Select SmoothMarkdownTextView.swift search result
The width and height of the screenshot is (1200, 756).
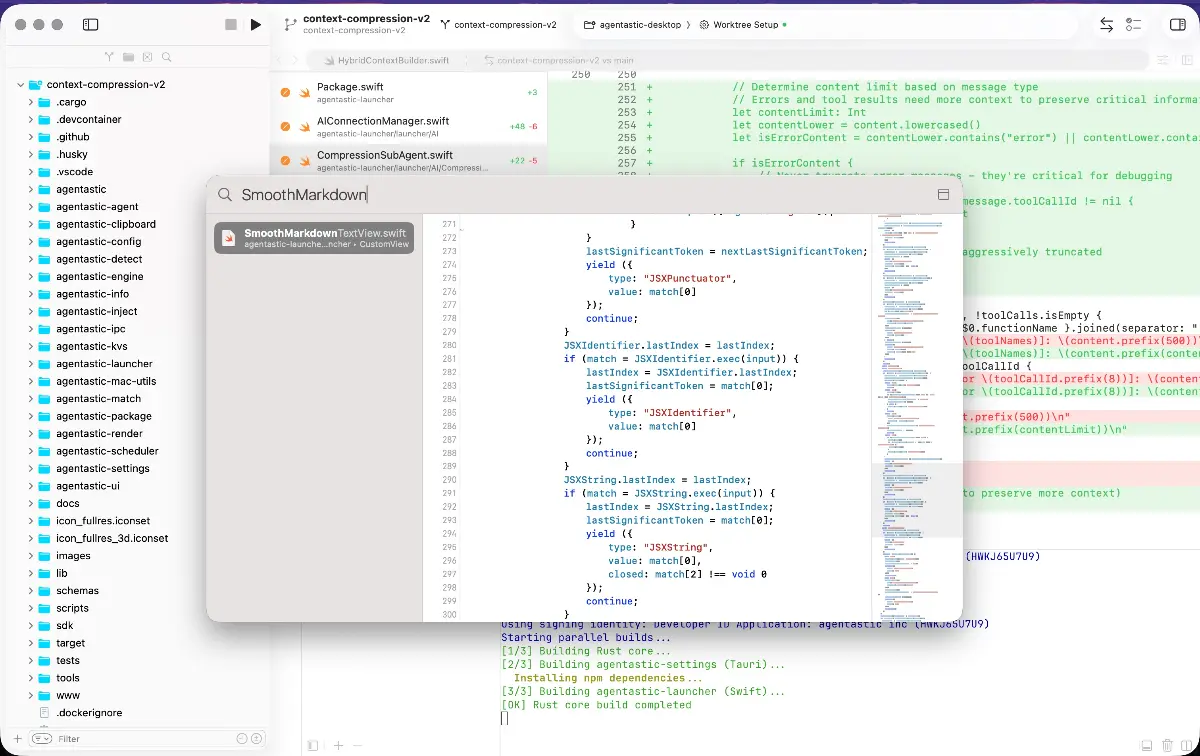point(314,238)
